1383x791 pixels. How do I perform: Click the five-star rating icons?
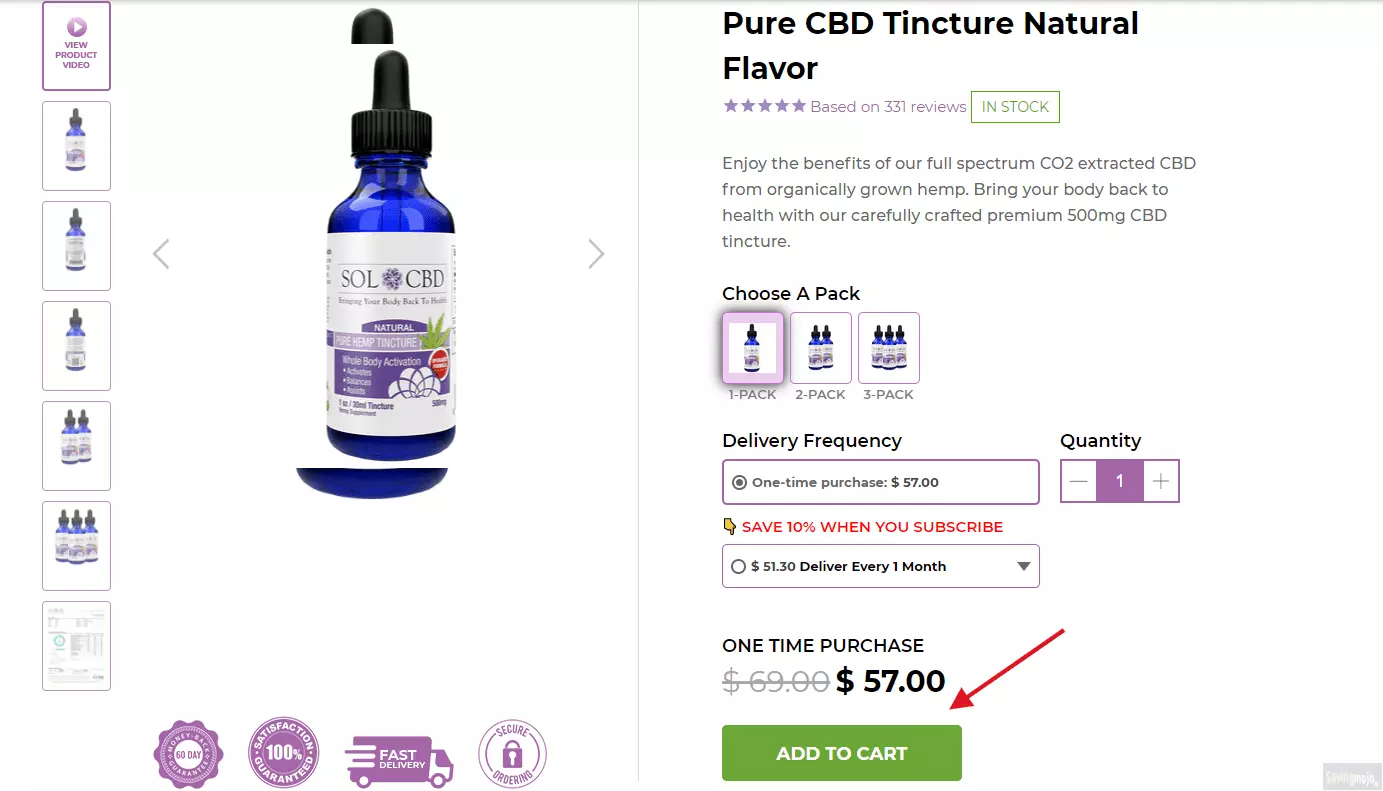(764, 106)
